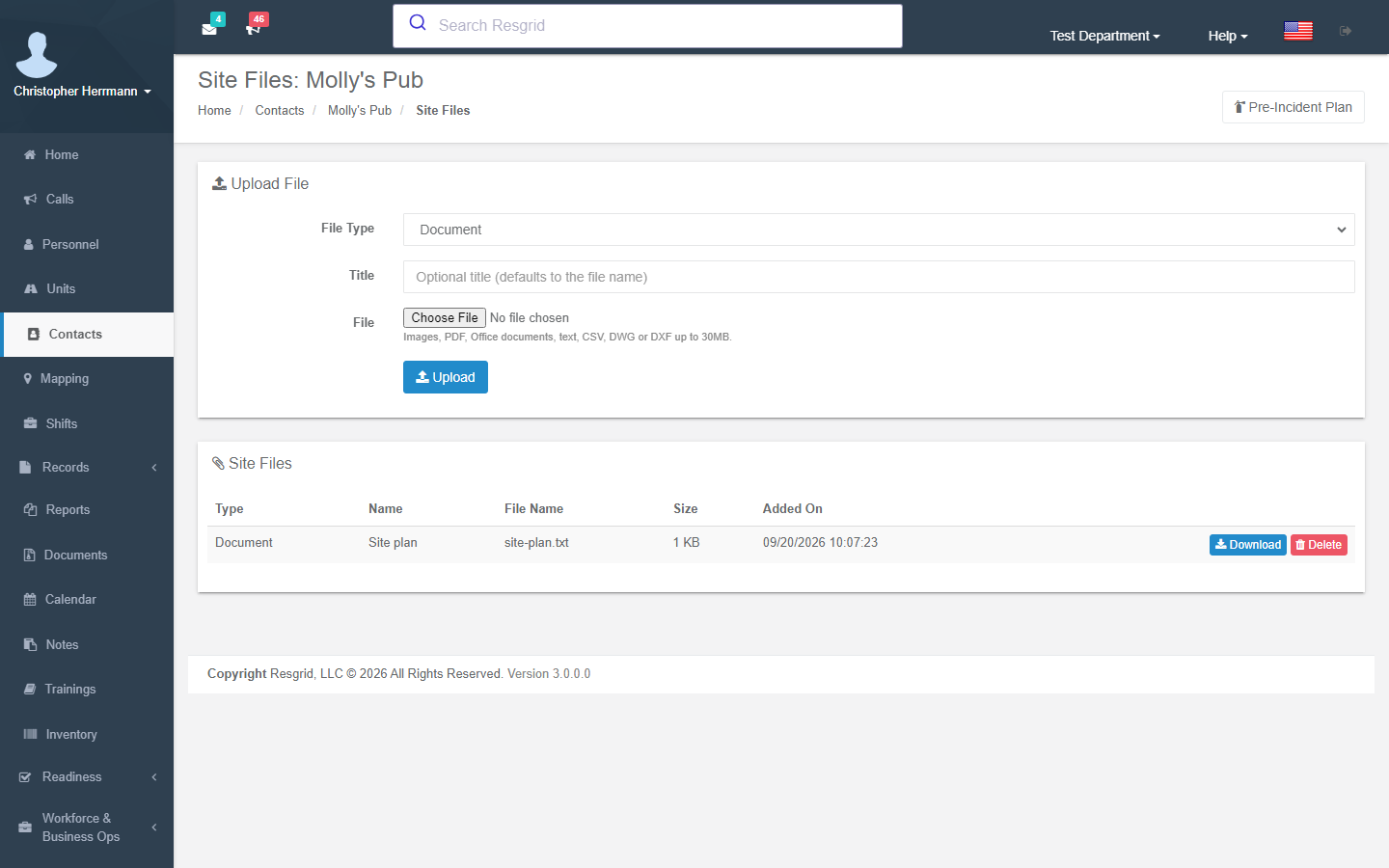Image resolution: width=1389 pixels, height=868 pixels.
Task: Expand the Readiness sidebar section
Action: tap(87, 777)
